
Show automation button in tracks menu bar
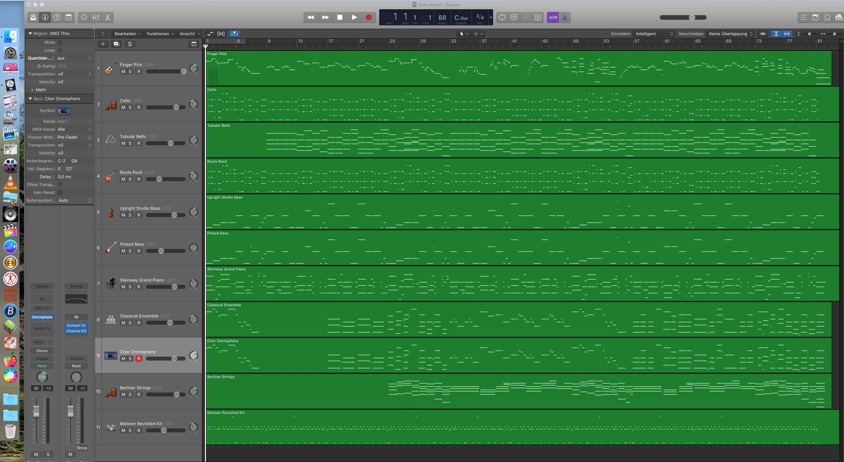coord(210,33)
